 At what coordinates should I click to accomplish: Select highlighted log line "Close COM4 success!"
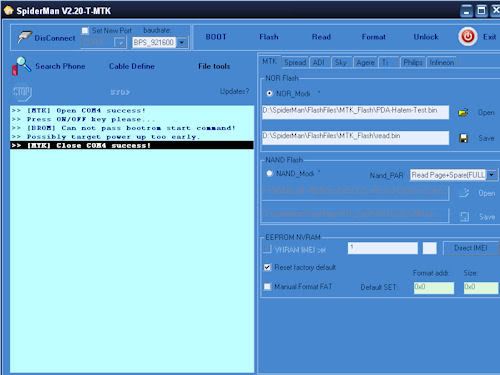click(132, 145)
